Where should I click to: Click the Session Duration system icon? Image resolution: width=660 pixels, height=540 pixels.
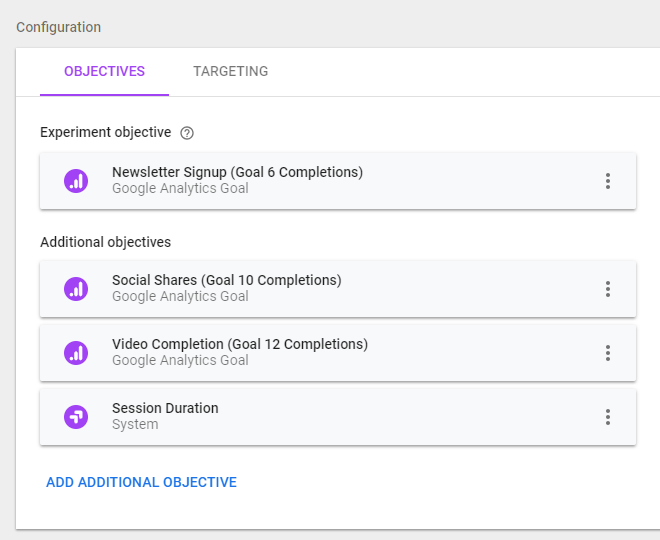(76, 417)
